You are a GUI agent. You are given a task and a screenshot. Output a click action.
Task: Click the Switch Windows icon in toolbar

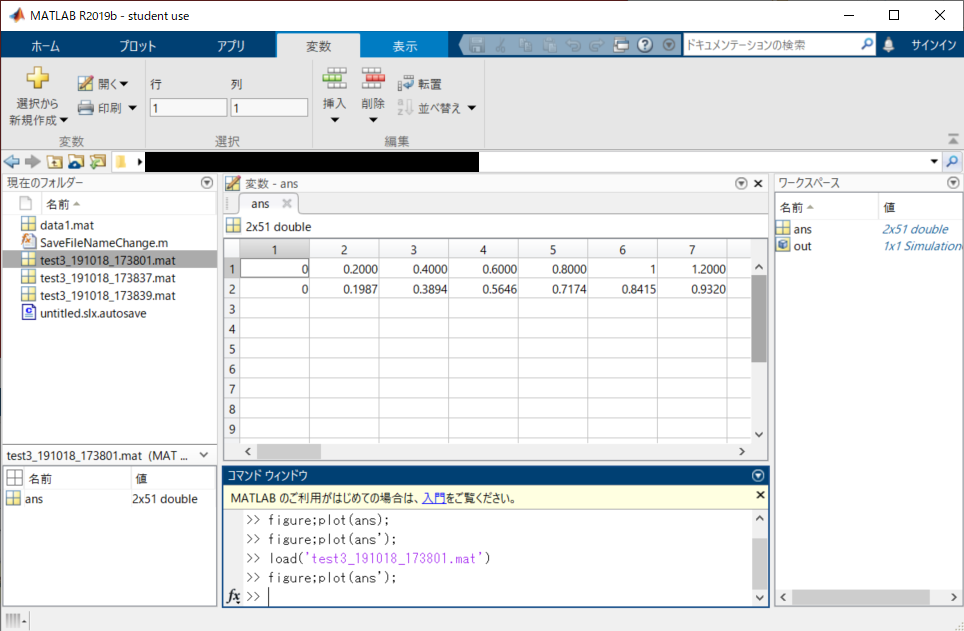[621, 45]
